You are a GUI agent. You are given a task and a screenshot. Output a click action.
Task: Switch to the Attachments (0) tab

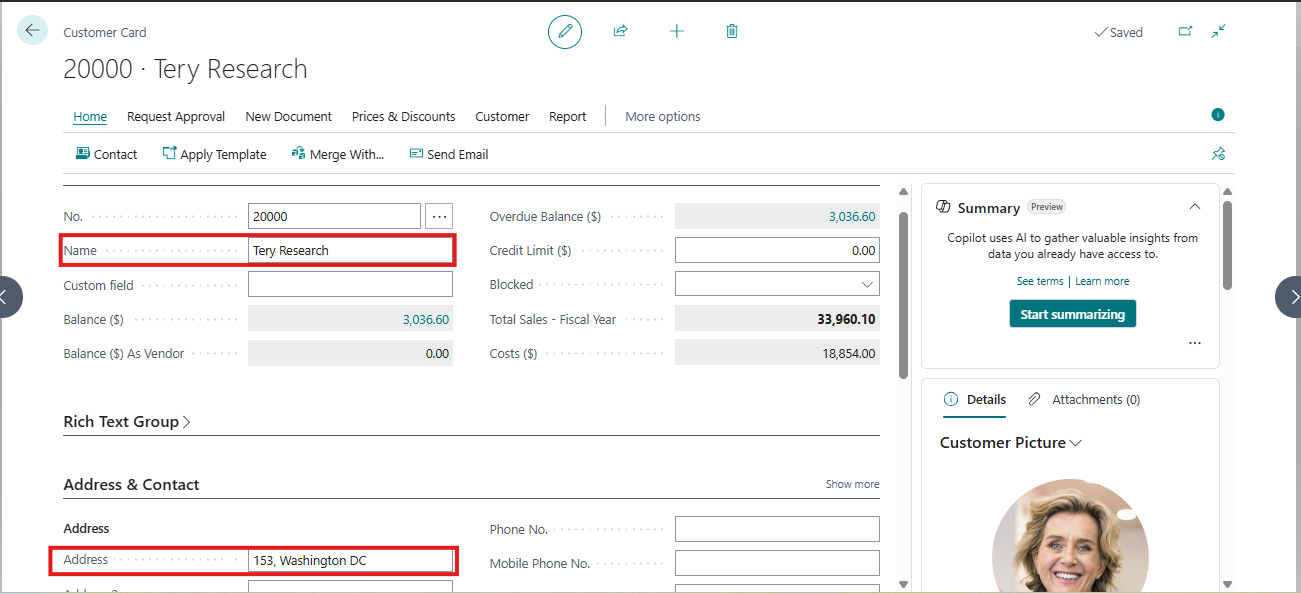tap(1085, 399)
